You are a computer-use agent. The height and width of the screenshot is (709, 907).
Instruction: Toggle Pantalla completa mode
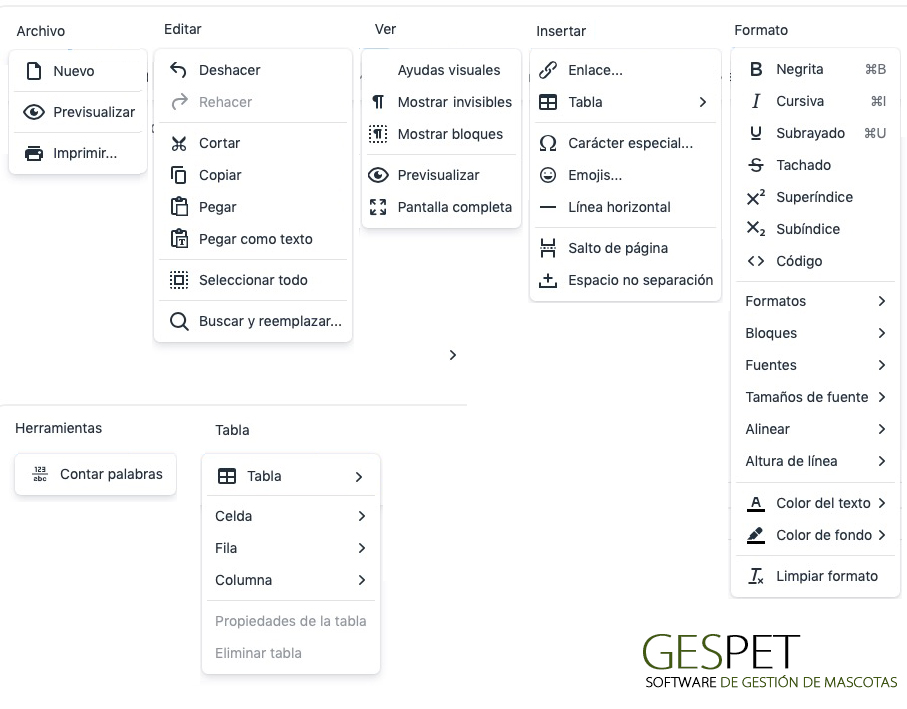point(441,207)
